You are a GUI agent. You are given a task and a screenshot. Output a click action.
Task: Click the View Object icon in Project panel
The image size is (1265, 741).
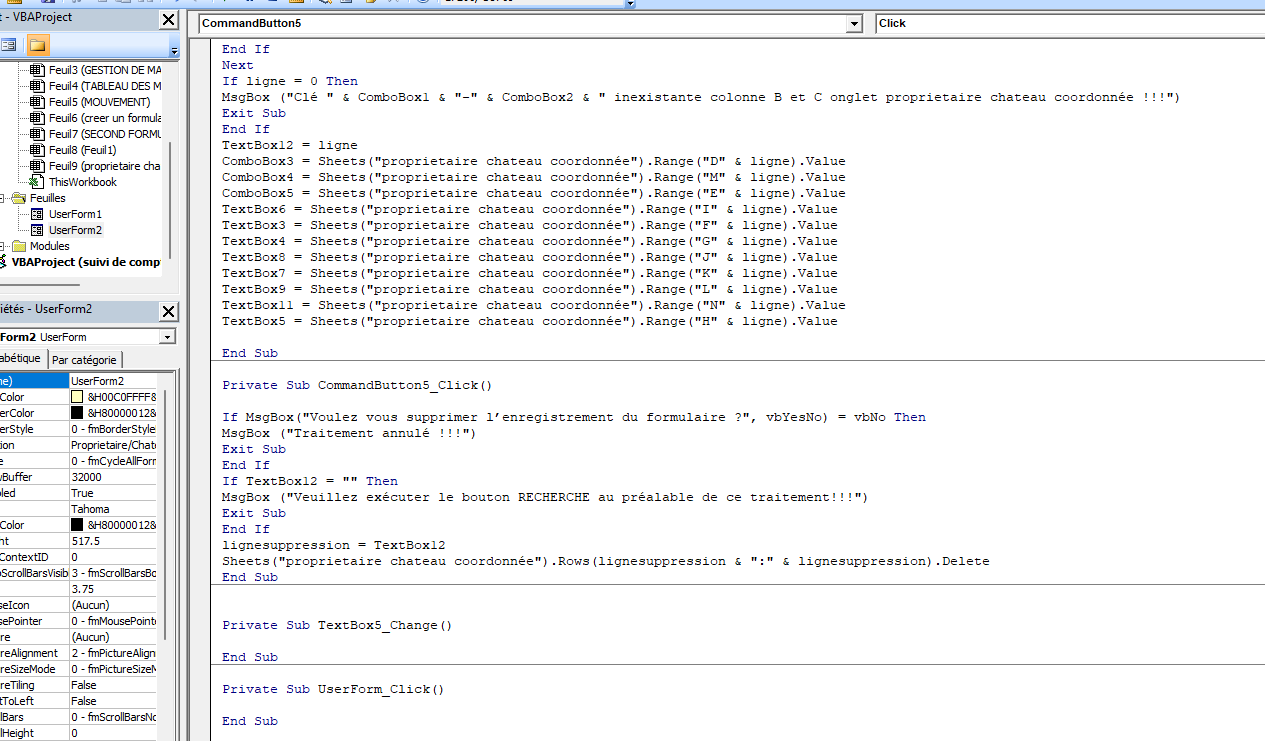click(x=9, y=45)
